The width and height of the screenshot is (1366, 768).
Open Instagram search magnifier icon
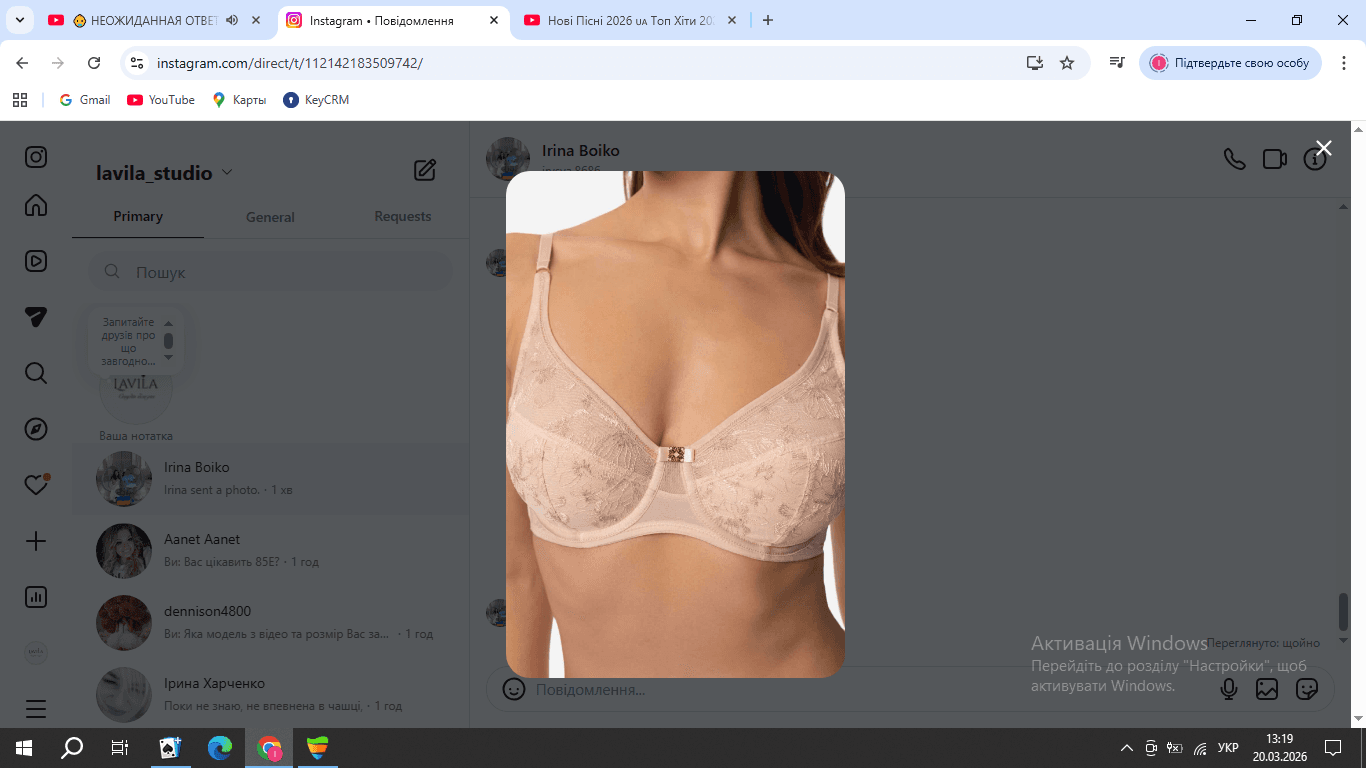coord(36,373)
